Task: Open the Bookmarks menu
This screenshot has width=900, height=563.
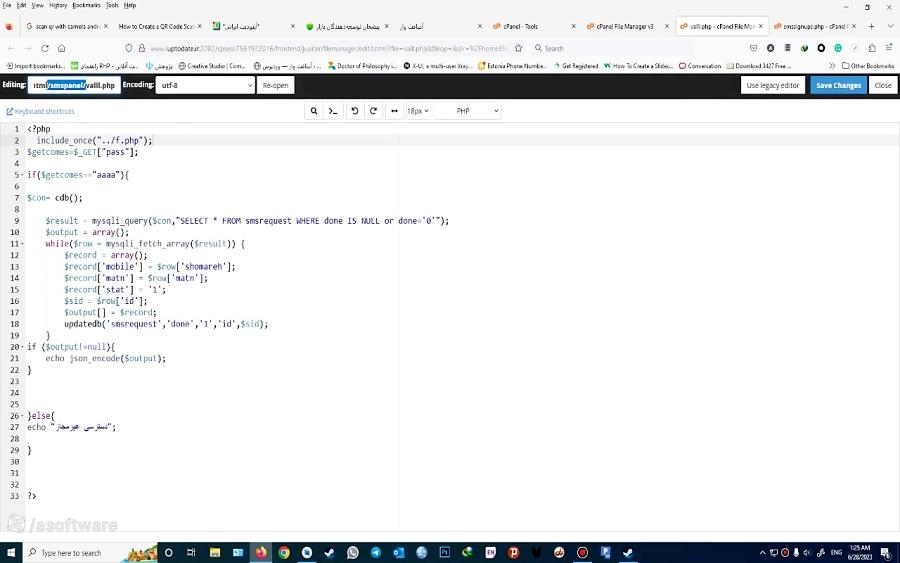Action: (x=86, y=5)
